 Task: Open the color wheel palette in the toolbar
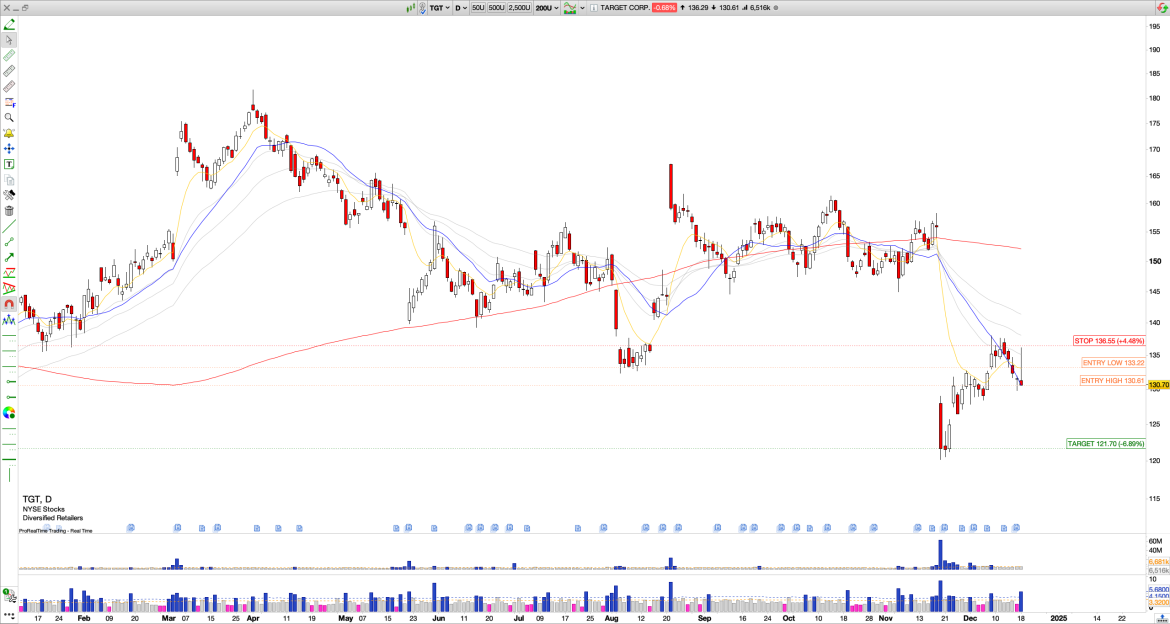(9, 411)
